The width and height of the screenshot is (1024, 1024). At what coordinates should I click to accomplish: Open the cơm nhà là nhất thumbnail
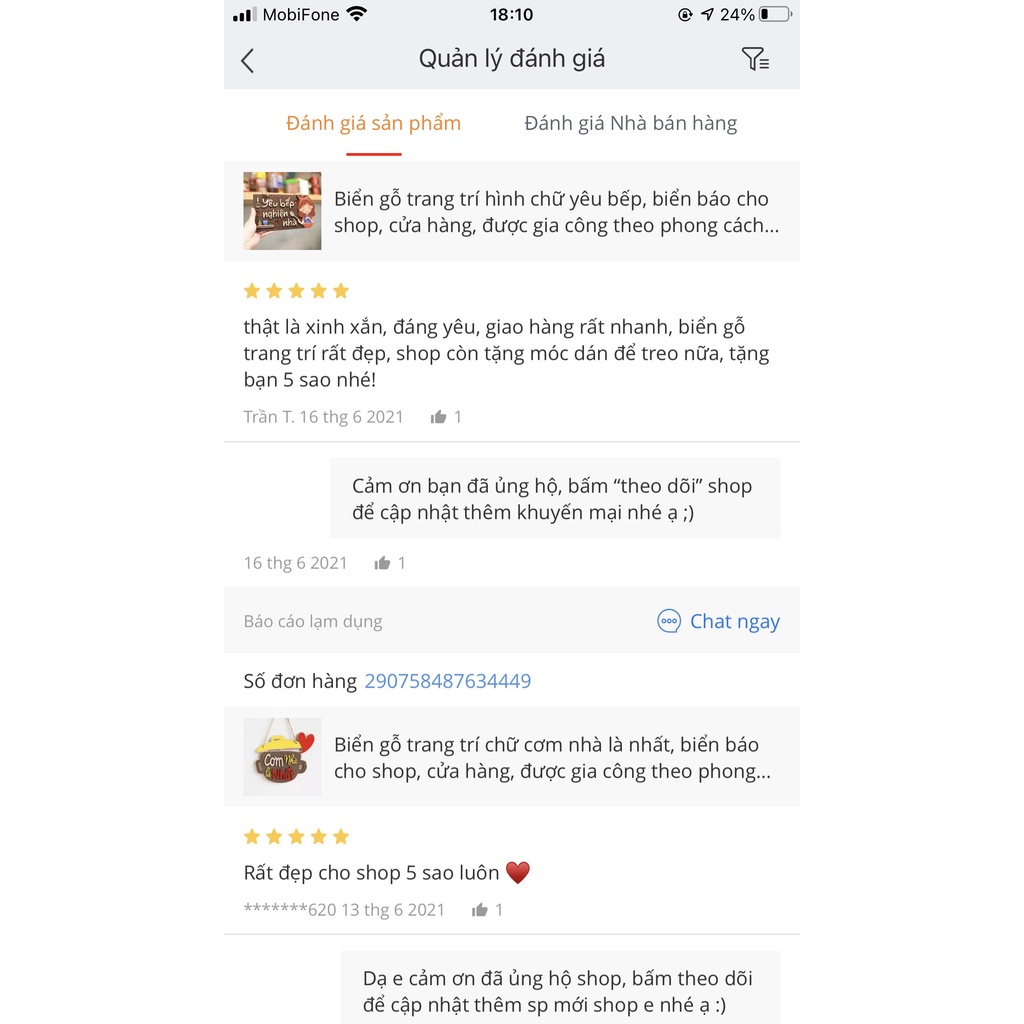coord(282,757)
